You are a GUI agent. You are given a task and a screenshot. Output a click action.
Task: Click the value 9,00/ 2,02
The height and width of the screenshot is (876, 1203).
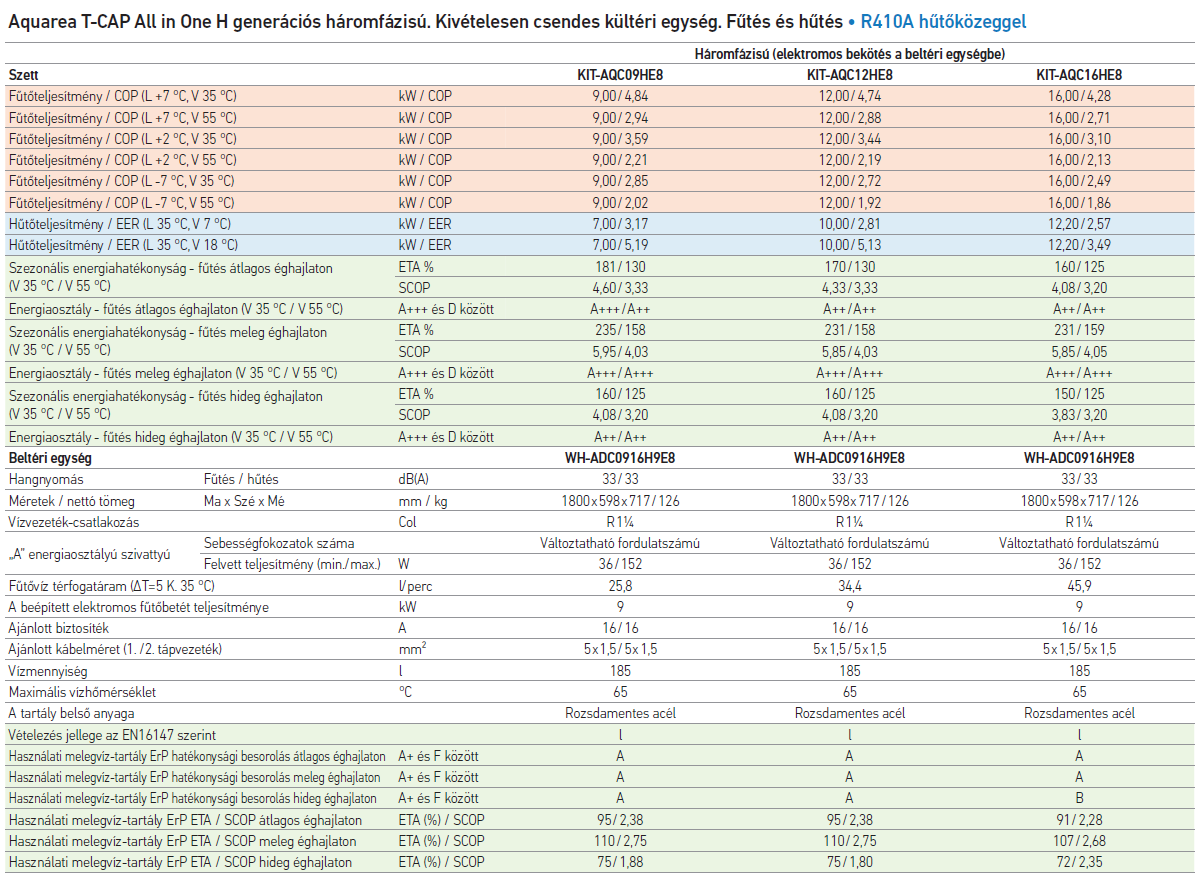[620, 202]
